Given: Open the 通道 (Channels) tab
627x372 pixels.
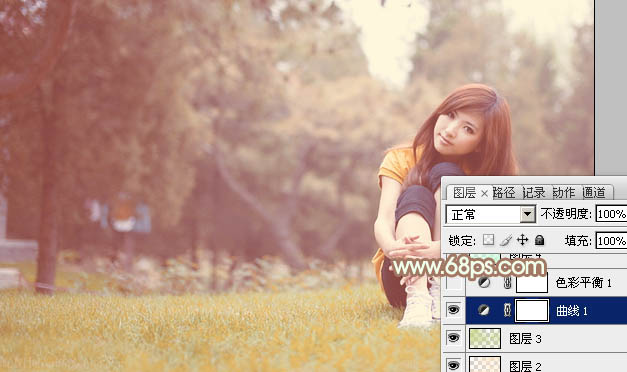Looking at the screenshot, I should (x=594, y=193).
